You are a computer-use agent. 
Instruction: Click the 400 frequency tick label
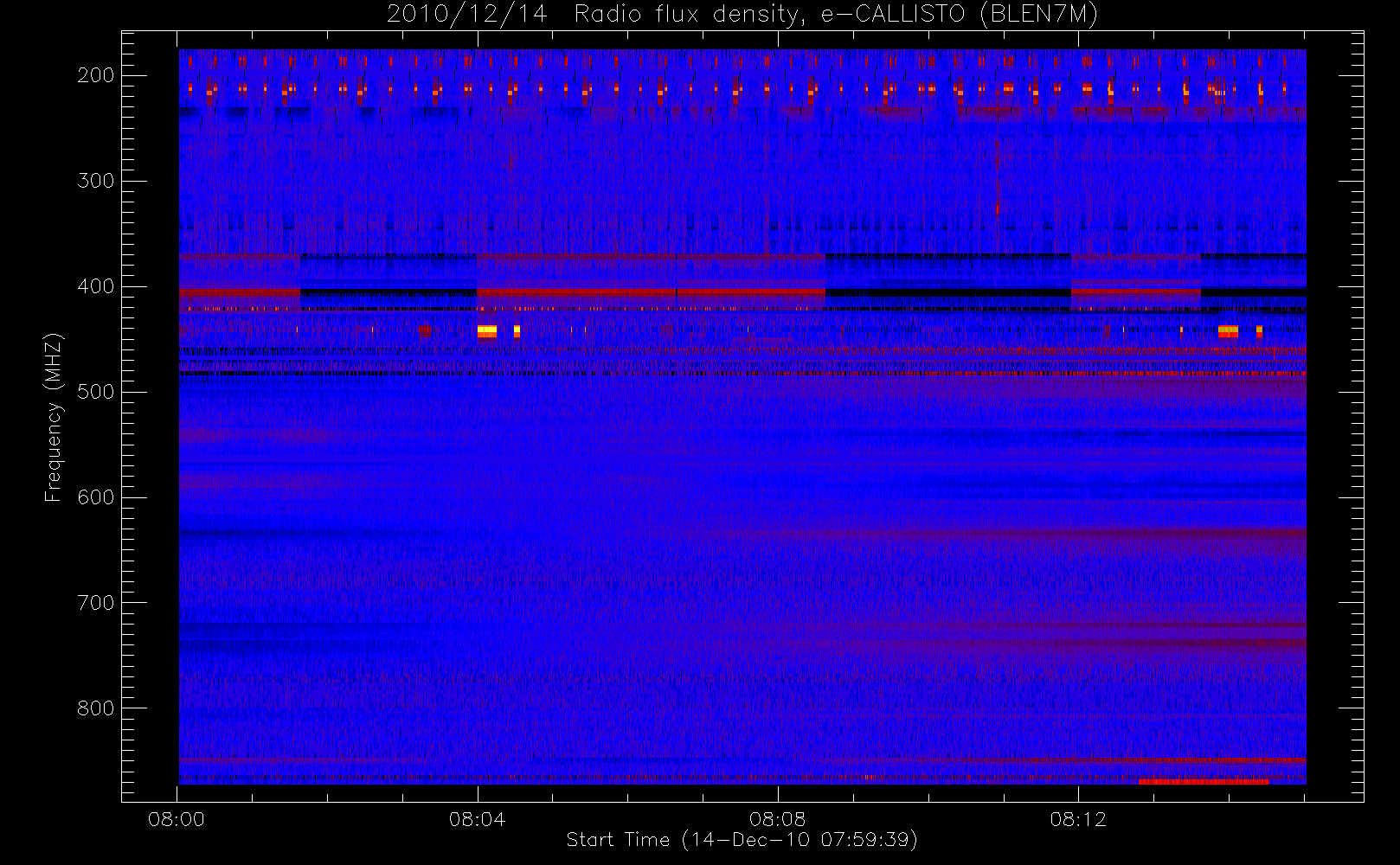(x=95, y=286)
